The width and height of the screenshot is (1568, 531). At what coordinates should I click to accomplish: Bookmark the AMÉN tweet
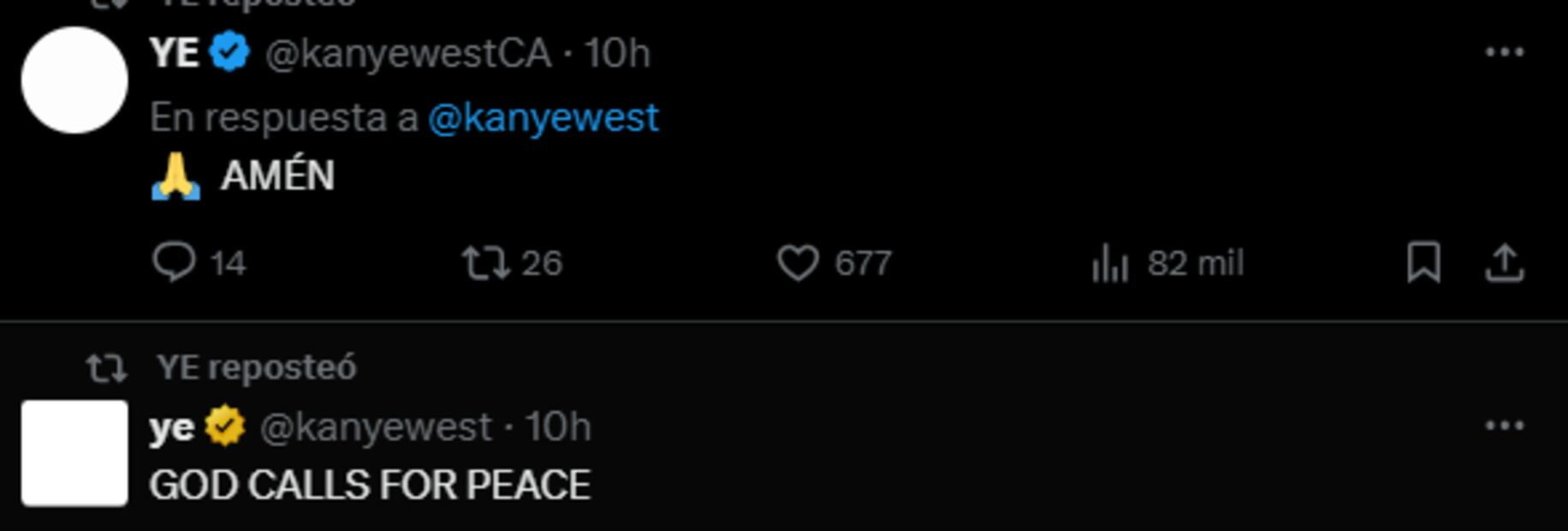click(x=1423, y=262)
